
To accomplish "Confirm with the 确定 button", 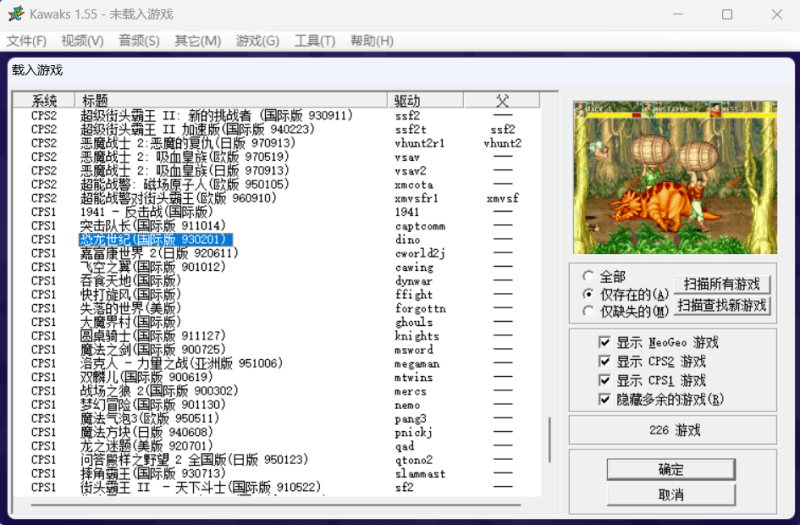I will click(671, 469).
